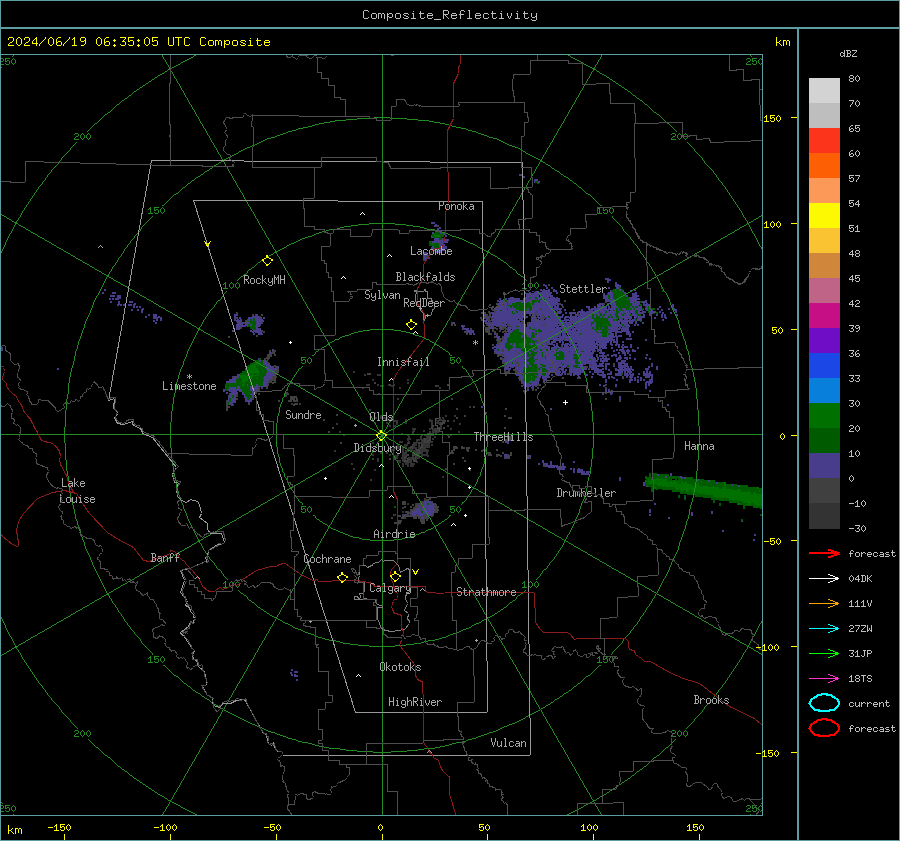Click the dBZ legend heading
The width and height of the screenshot is (900, 841).
[848, 54]
